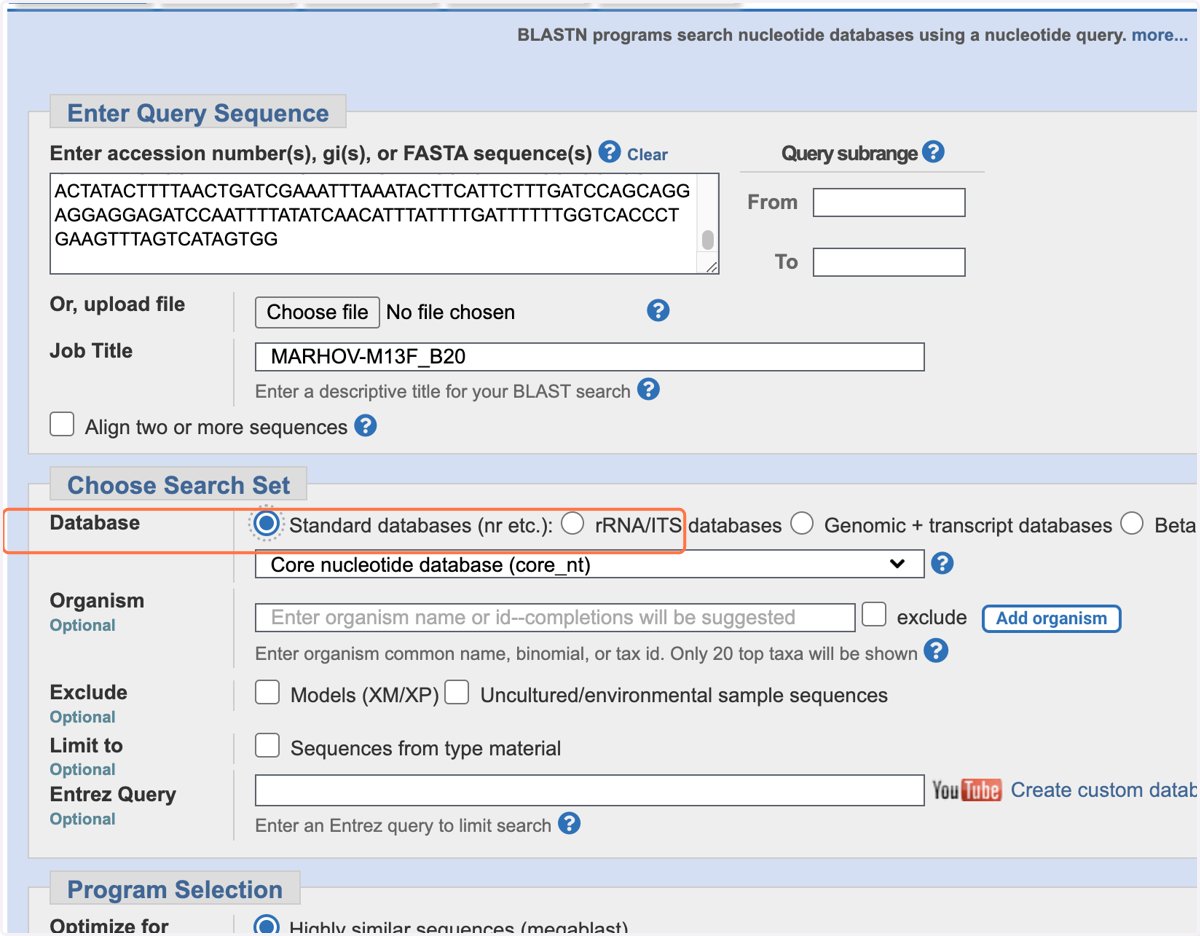Click the Choose file button

coord(317,312)
